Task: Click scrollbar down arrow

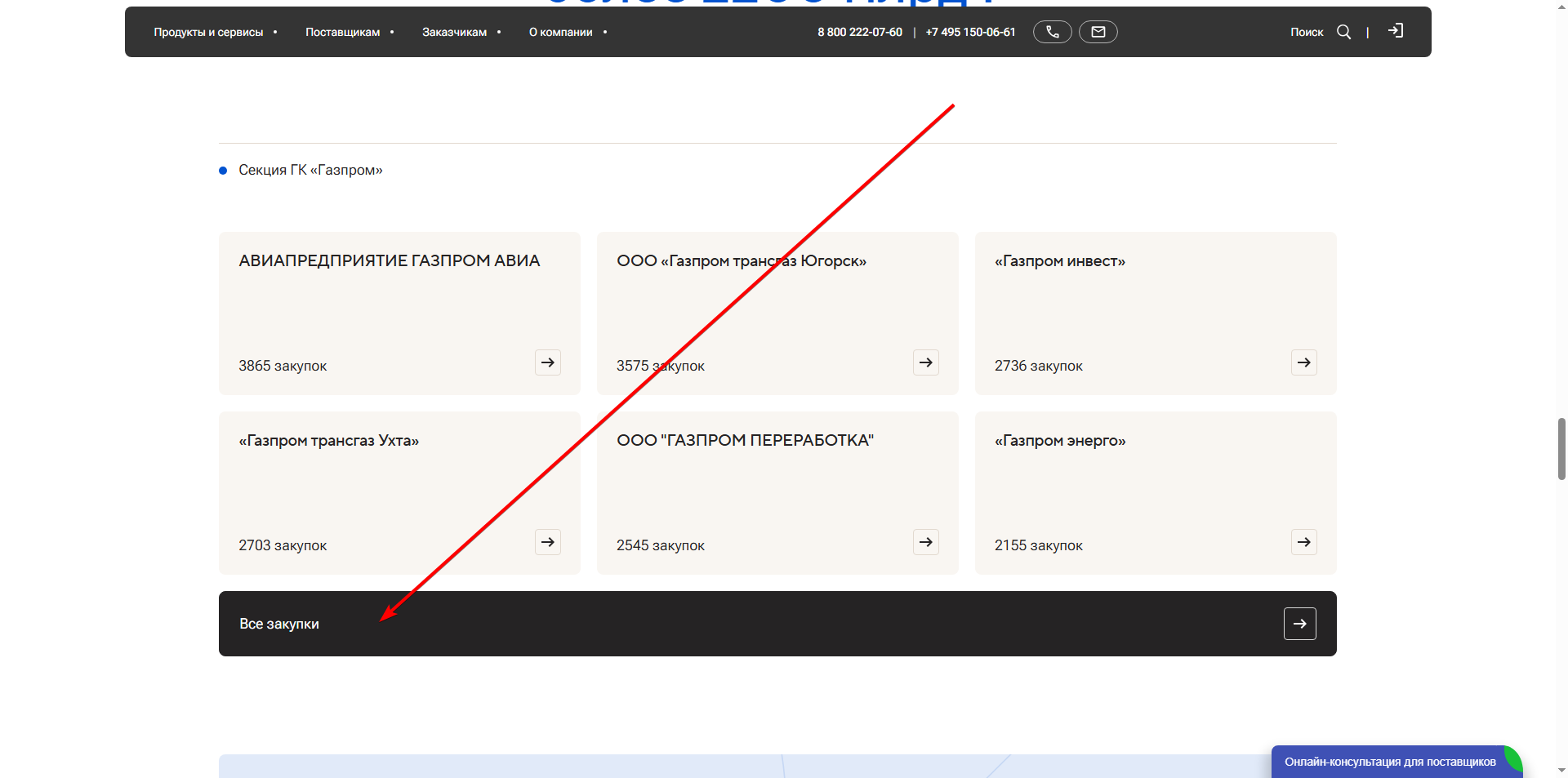Action: 1561,770
